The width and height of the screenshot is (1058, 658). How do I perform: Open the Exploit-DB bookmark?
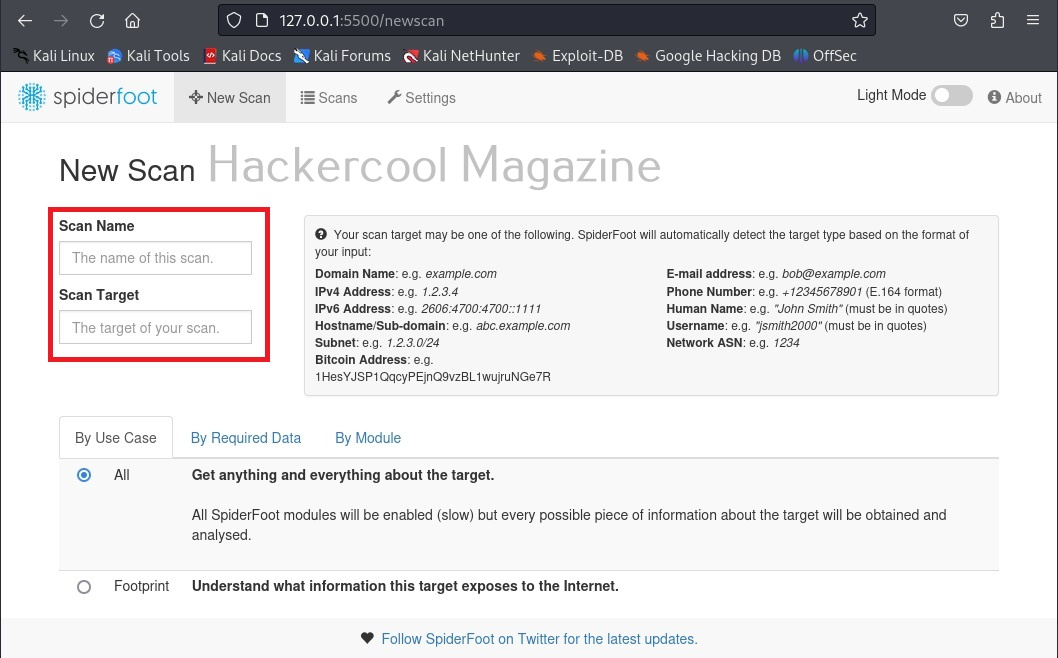(x=578, y=56)
